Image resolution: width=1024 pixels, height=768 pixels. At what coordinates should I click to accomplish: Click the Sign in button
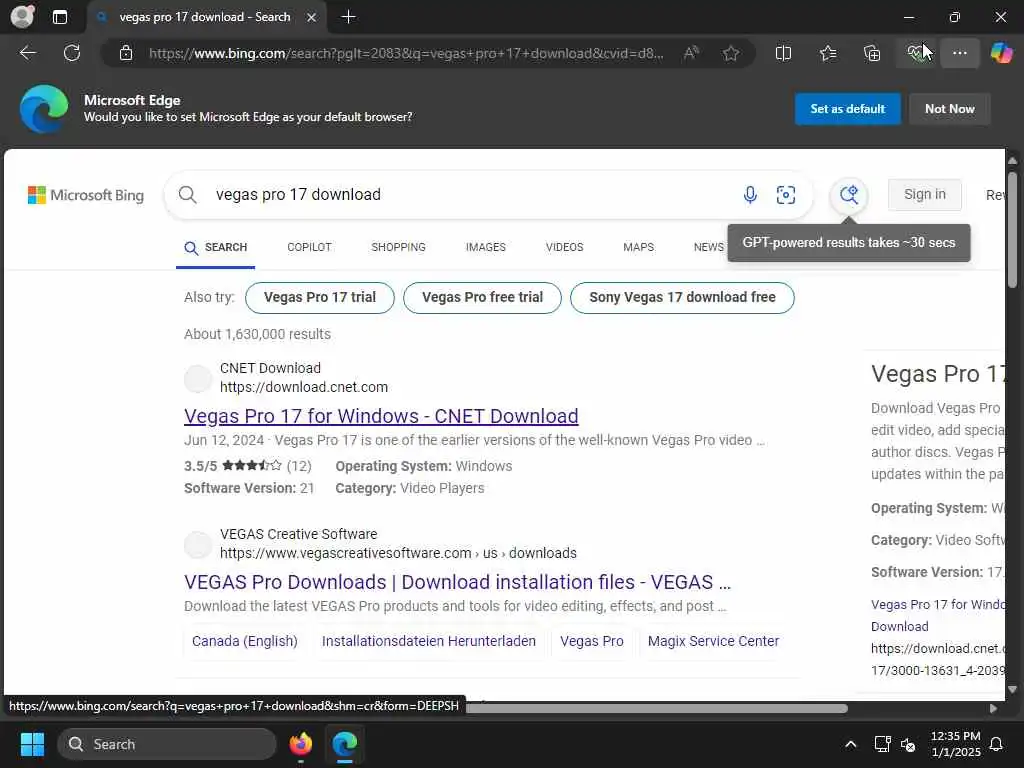pyautogui.click(x=925, y=194)
